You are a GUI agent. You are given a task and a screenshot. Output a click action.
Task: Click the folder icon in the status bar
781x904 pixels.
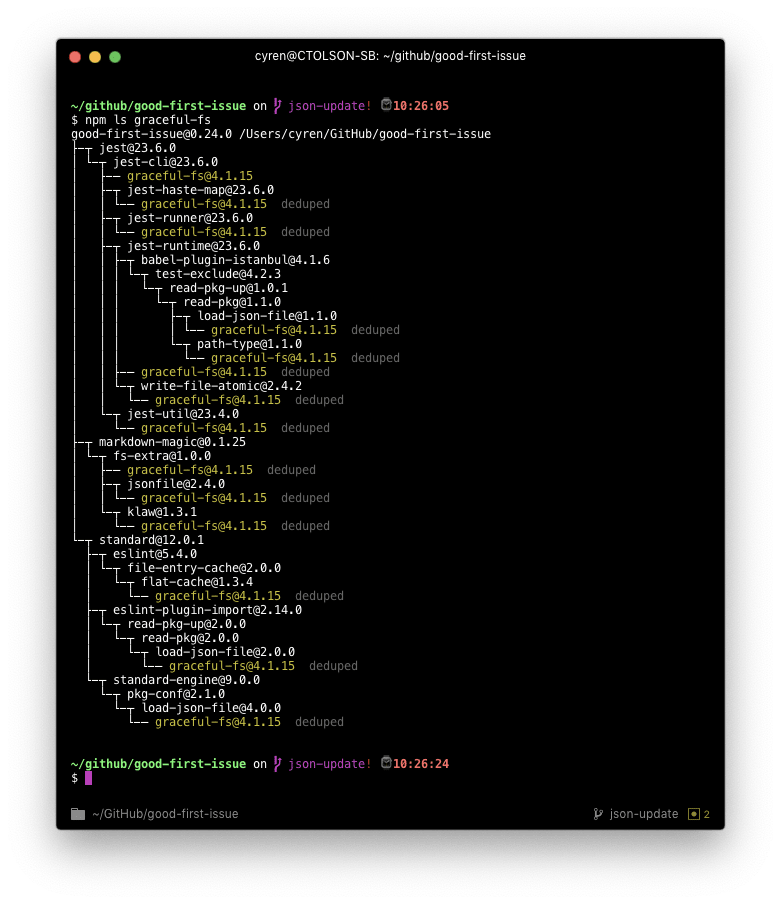coord(78,813)
